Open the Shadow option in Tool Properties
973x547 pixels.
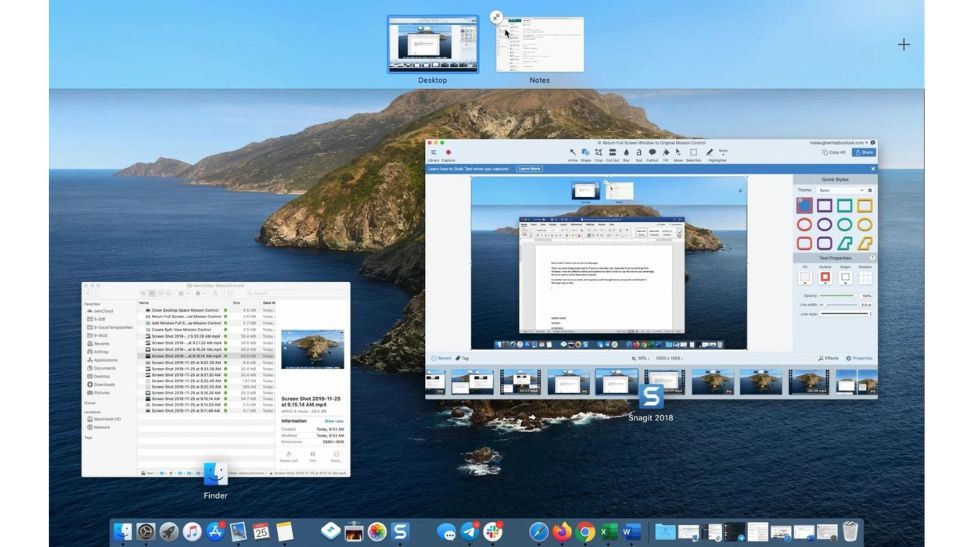coord(865,278)
